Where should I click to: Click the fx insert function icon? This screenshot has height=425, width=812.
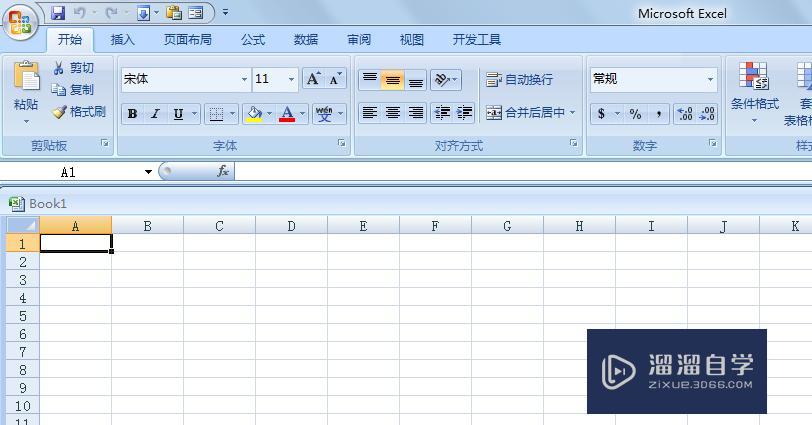(223, 171)
